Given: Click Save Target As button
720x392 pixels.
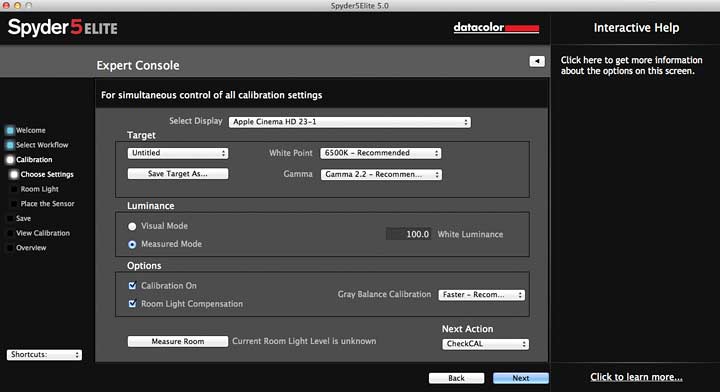Looking at the screenshot, I should 178,174.
